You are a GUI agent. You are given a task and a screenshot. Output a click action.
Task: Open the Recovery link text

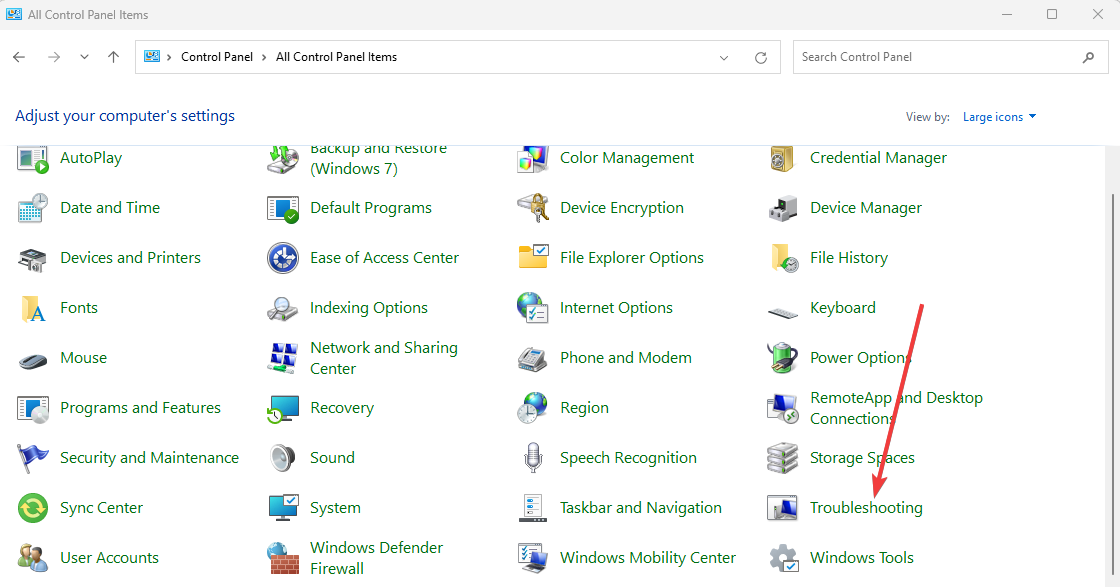coord(341,408)
